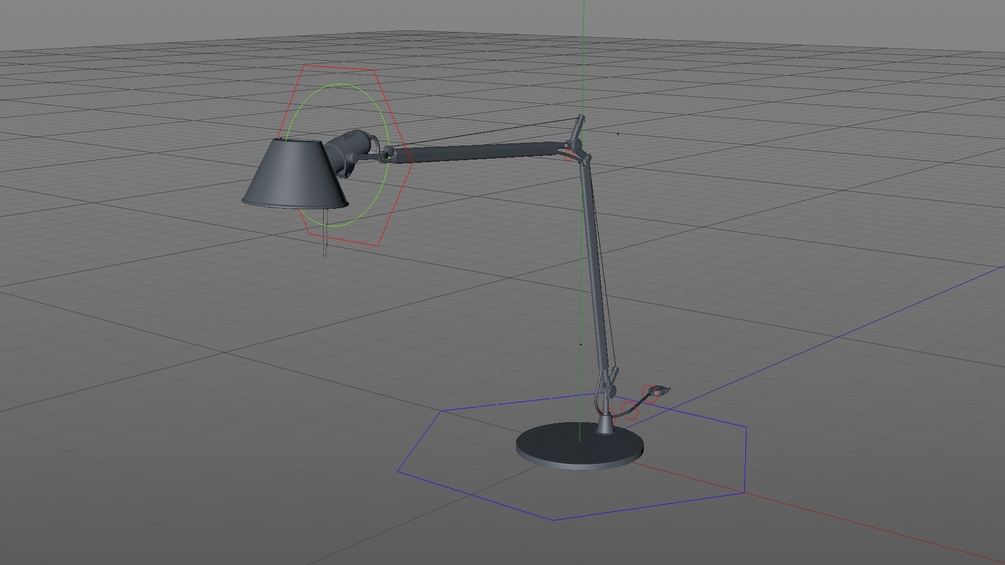Select the joint connecting shade to arm
The image size is (1005, 565).
click(x=385, y=152)
